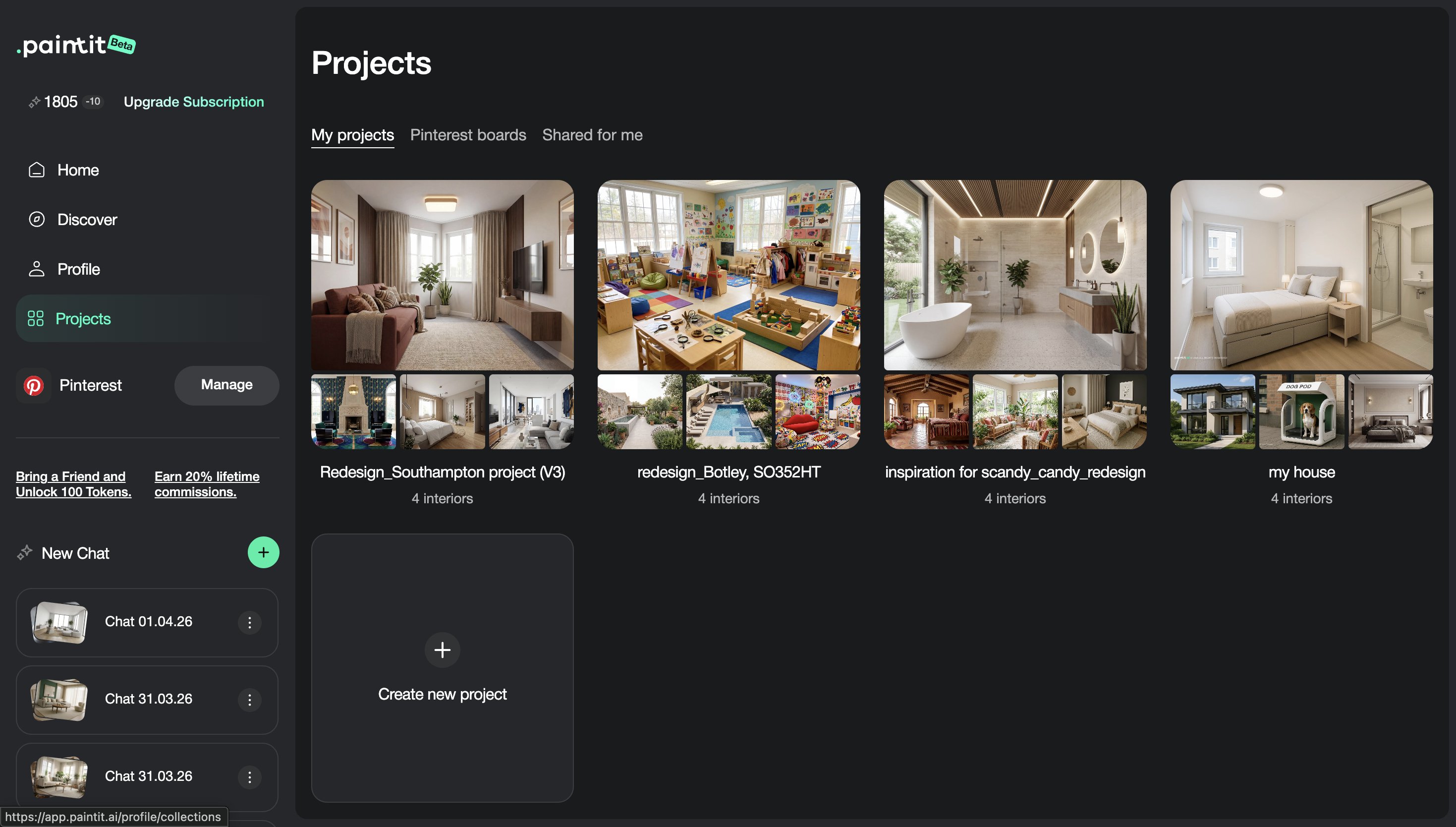Open options menu for first Chat 31.03.26
1456x827 pixels.
(x=249, y=700)
